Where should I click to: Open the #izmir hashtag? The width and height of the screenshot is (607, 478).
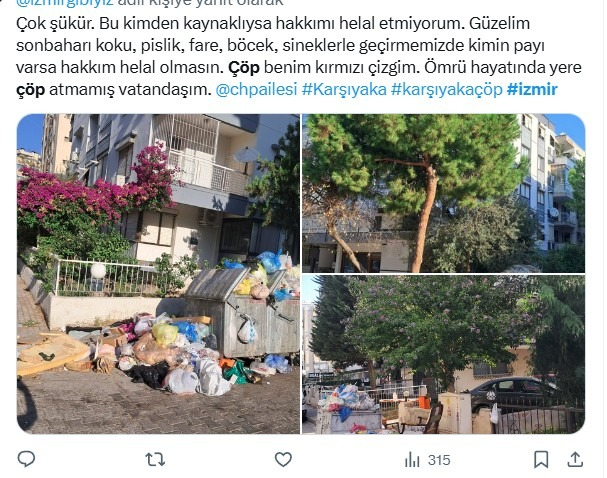point(532,89)
